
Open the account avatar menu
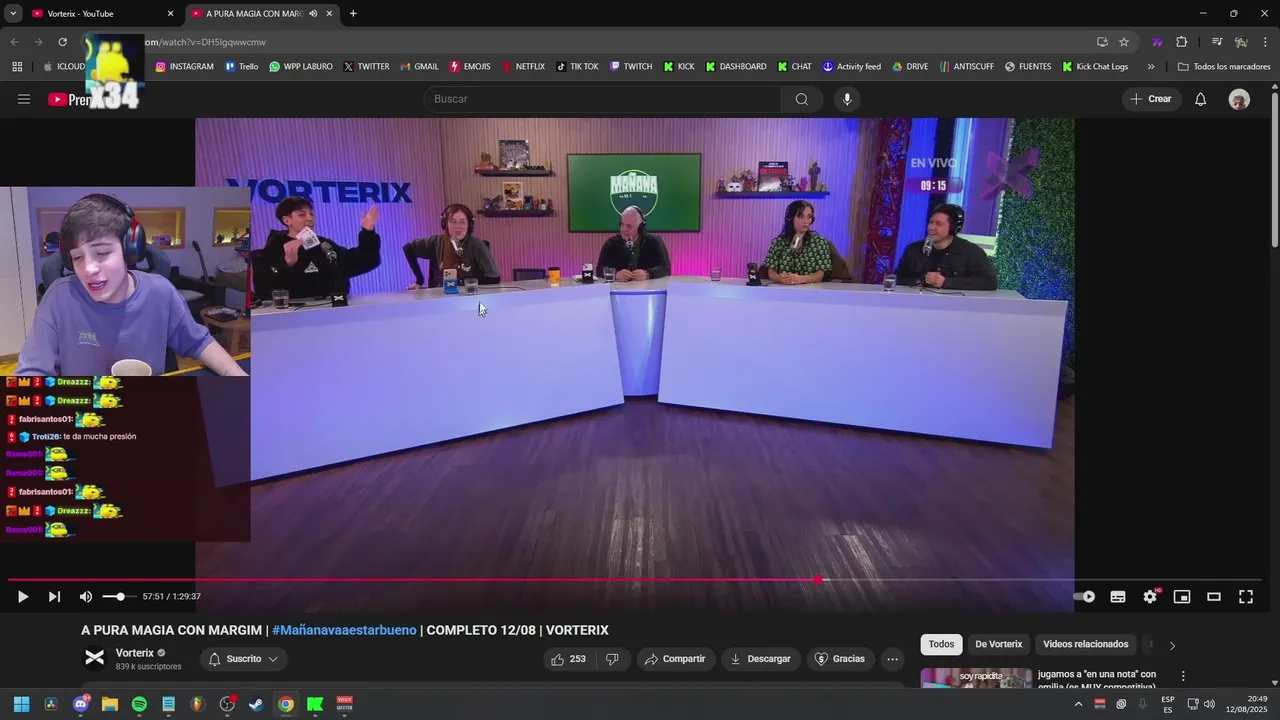(1239, 99)
